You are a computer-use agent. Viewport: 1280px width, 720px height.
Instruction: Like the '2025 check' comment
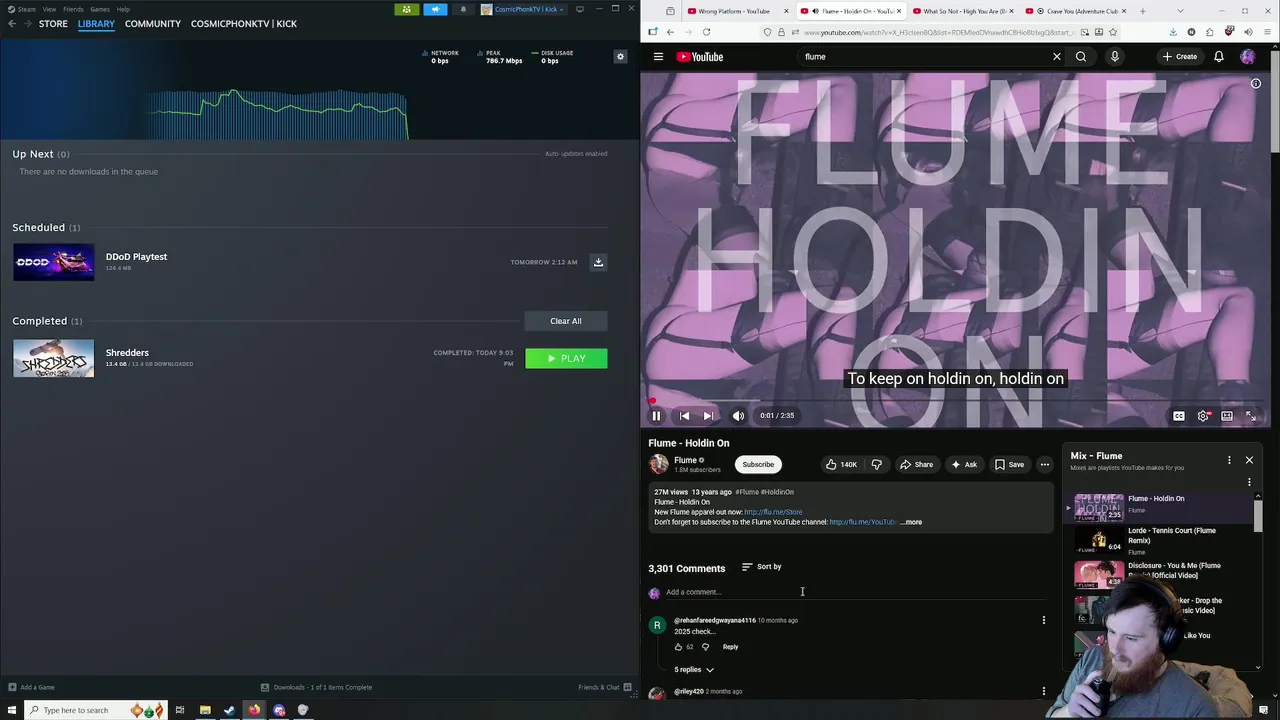click(678, 647)
